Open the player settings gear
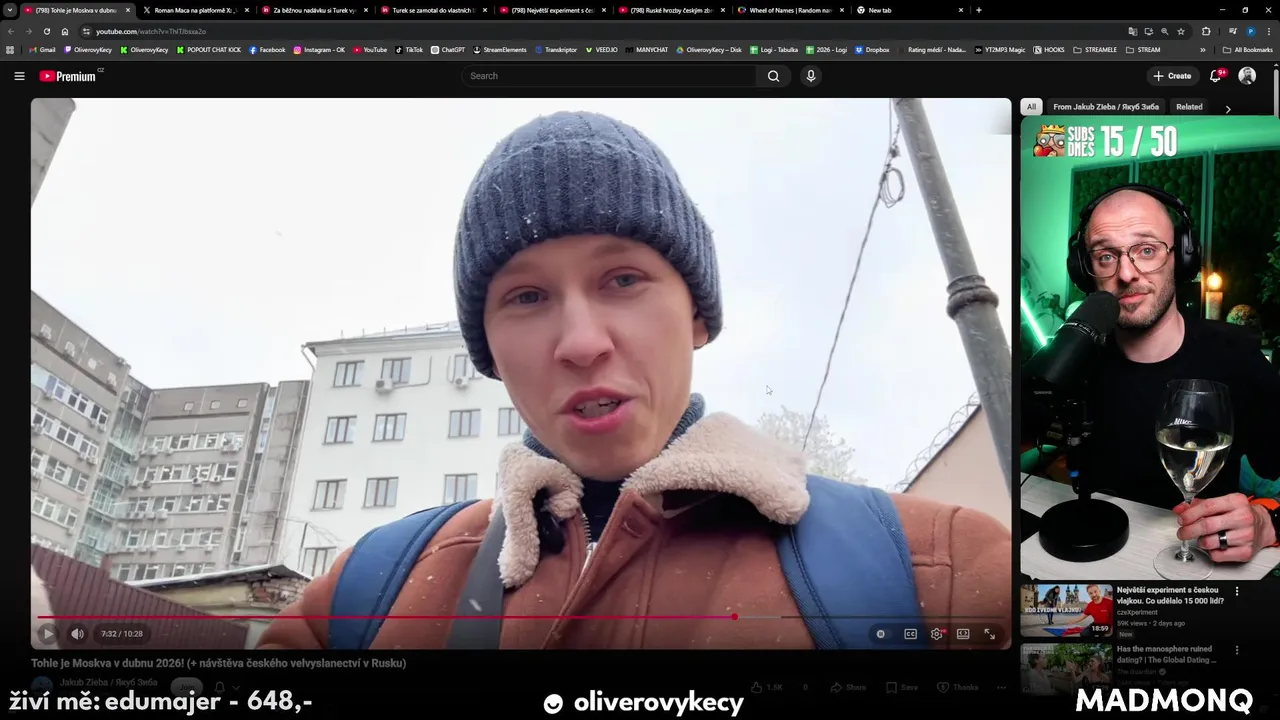The image size is (1280, 720). pos(937,634)
